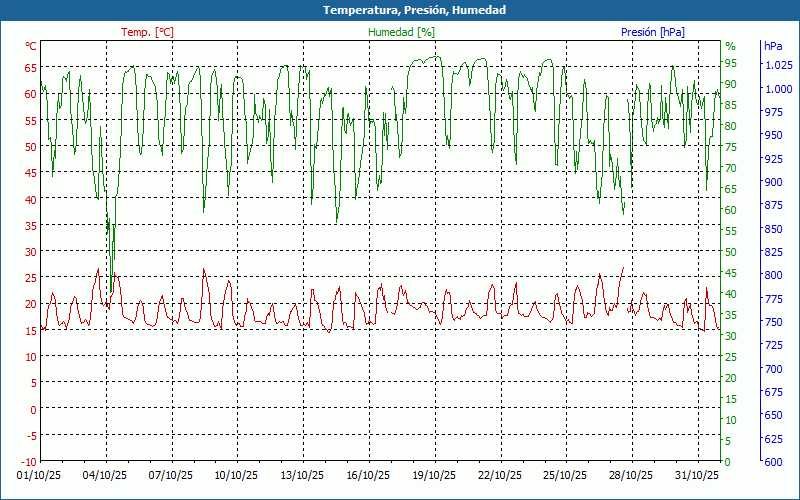Select the red Temp. [ºC] legend label
This screenshot has width=800, height=500.
tap(147, 32)
